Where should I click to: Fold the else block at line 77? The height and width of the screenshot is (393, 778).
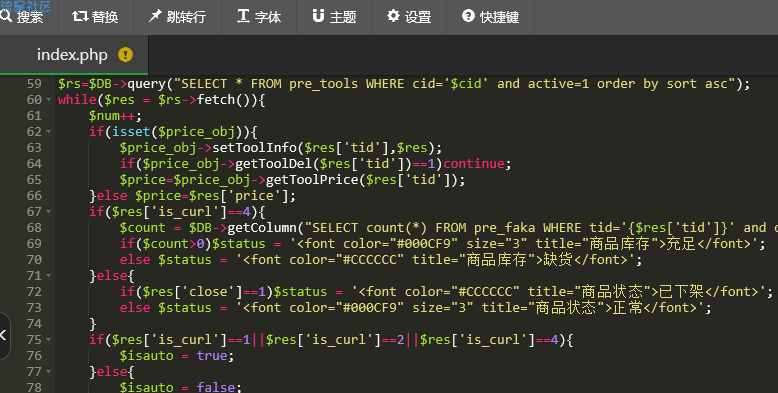coord(49,372)
